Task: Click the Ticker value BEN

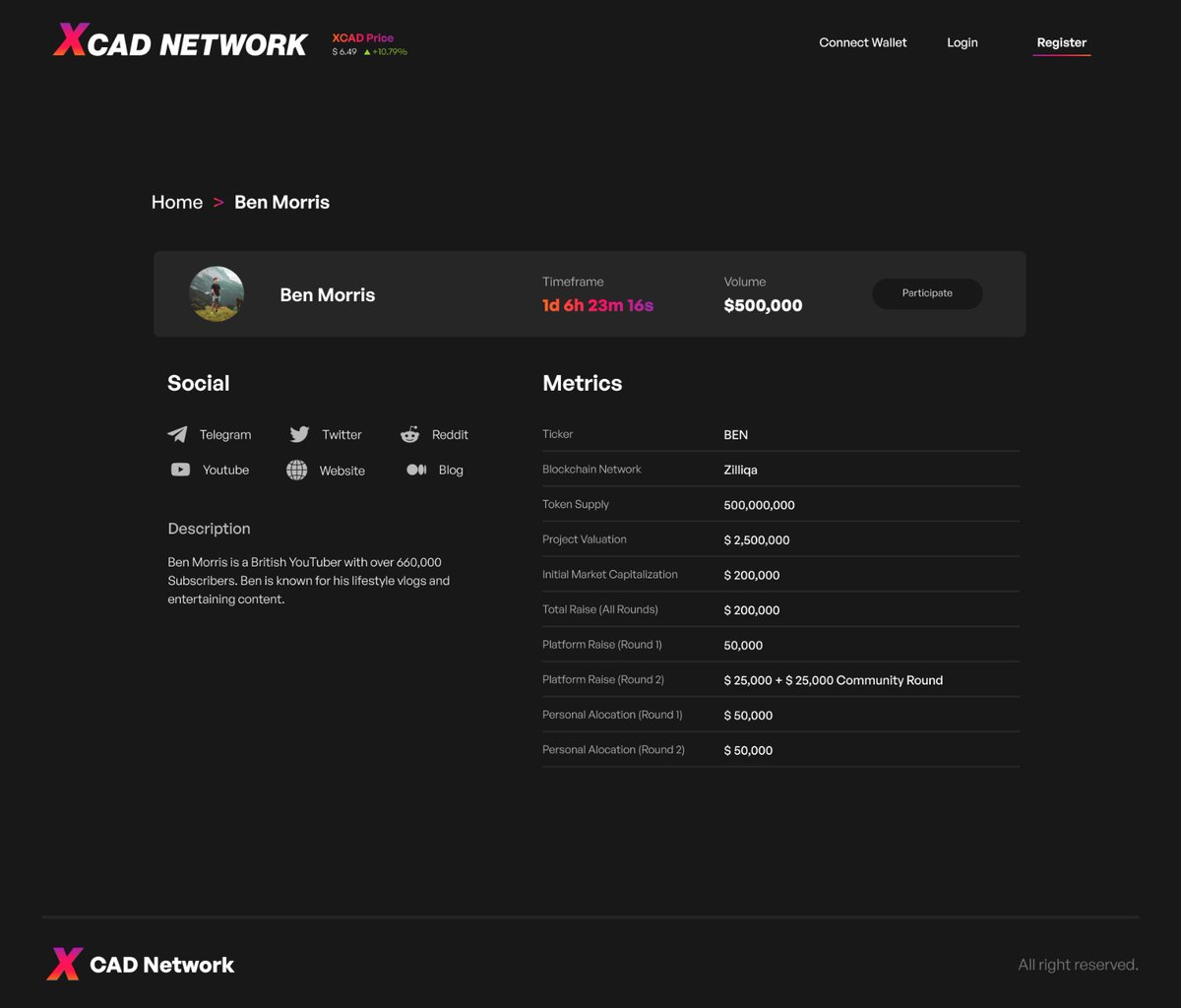Action: click(736, 434)
